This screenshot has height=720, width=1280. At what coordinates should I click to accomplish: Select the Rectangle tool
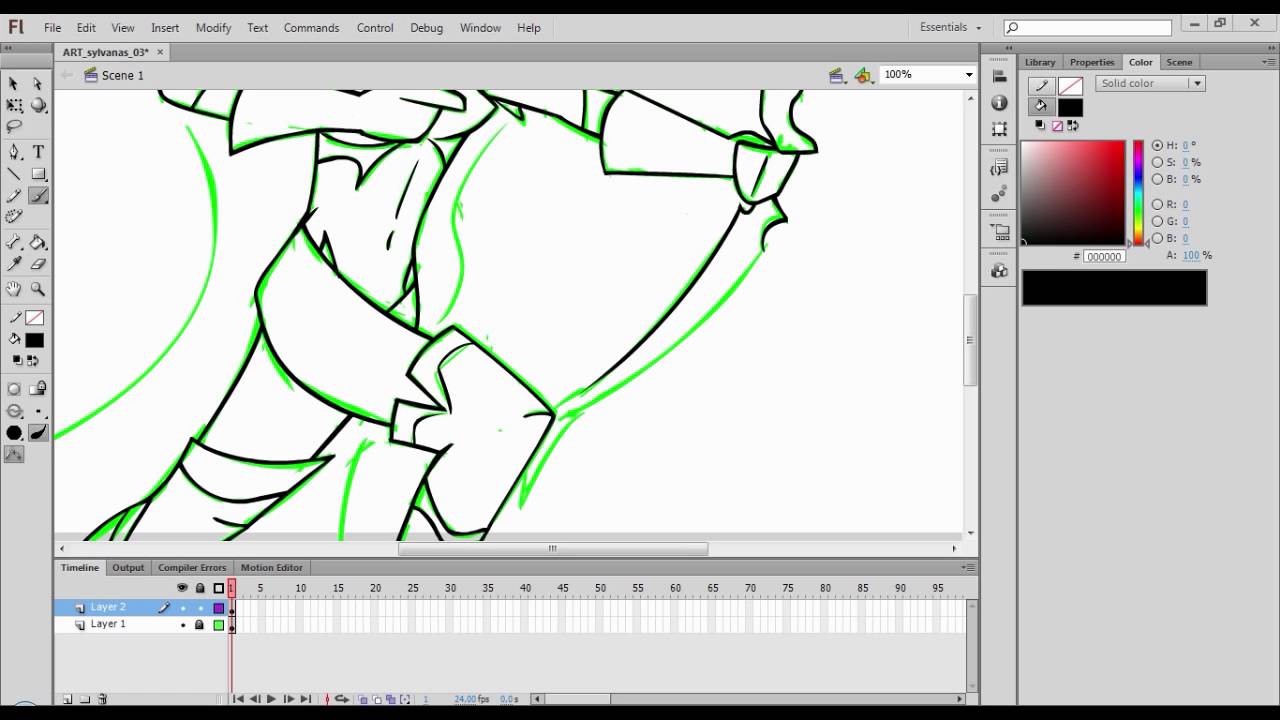[x=38, y=174]
